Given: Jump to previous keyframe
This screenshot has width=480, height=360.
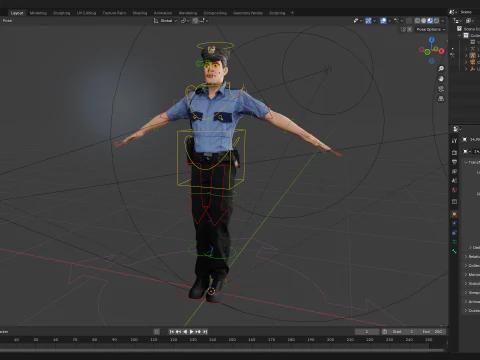Looking at the screenshot, I should coord(178,332).
